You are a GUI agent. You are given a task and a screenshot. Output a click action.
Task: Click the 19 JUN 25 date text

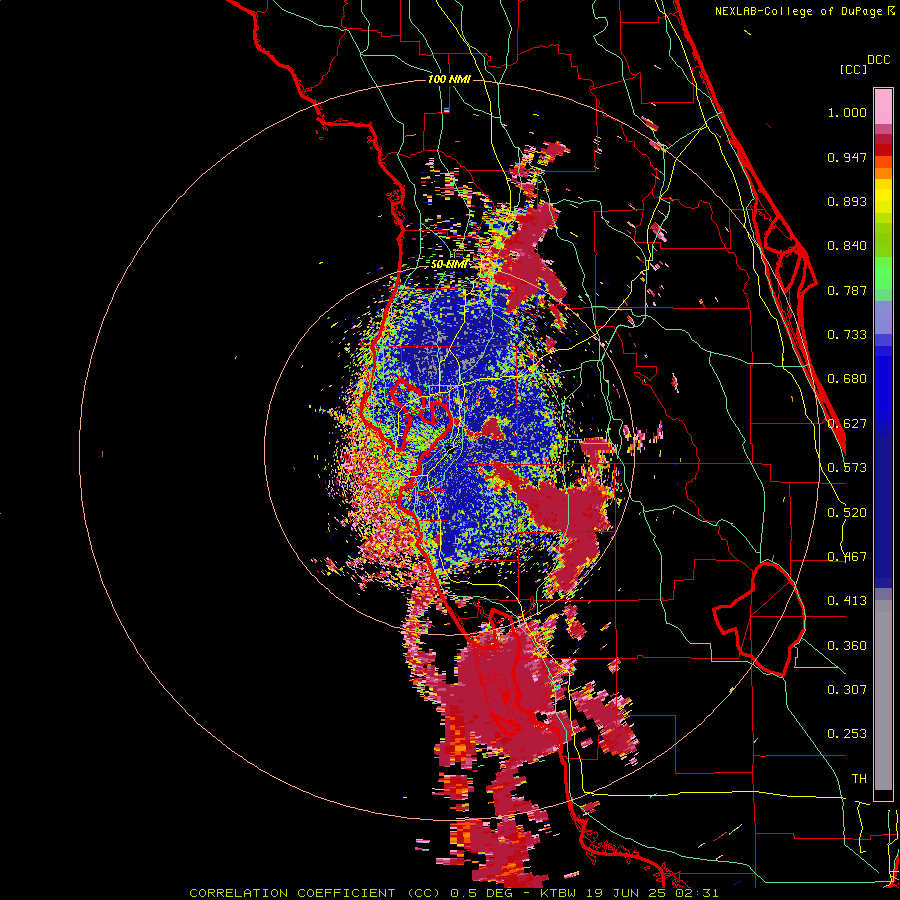[x=627, y=893]
